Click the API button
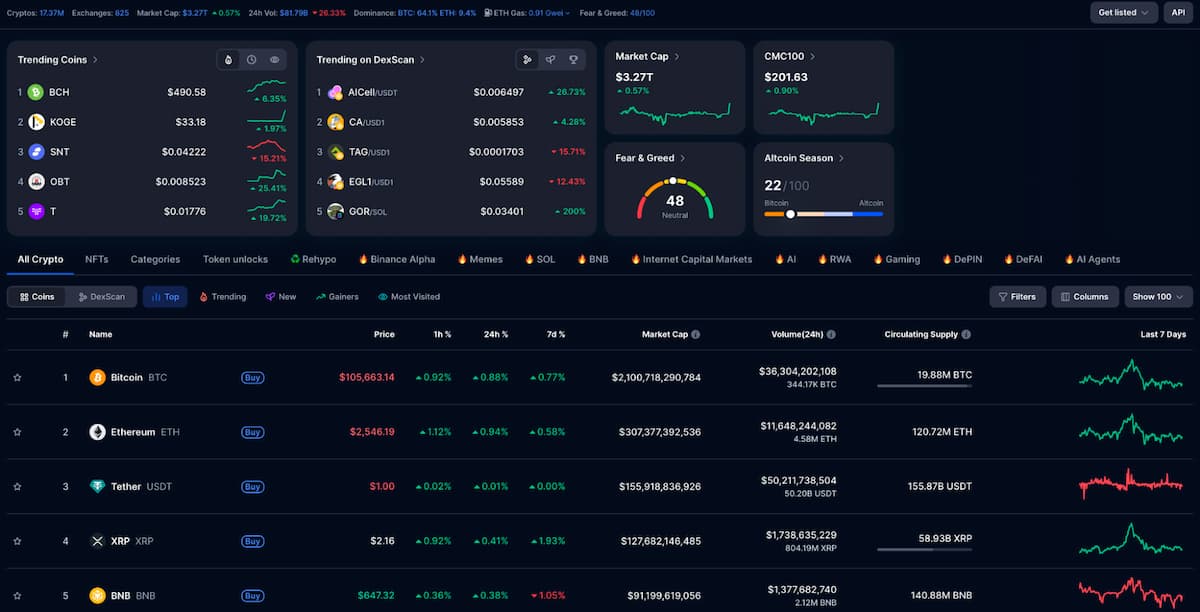 point(1178,13)
